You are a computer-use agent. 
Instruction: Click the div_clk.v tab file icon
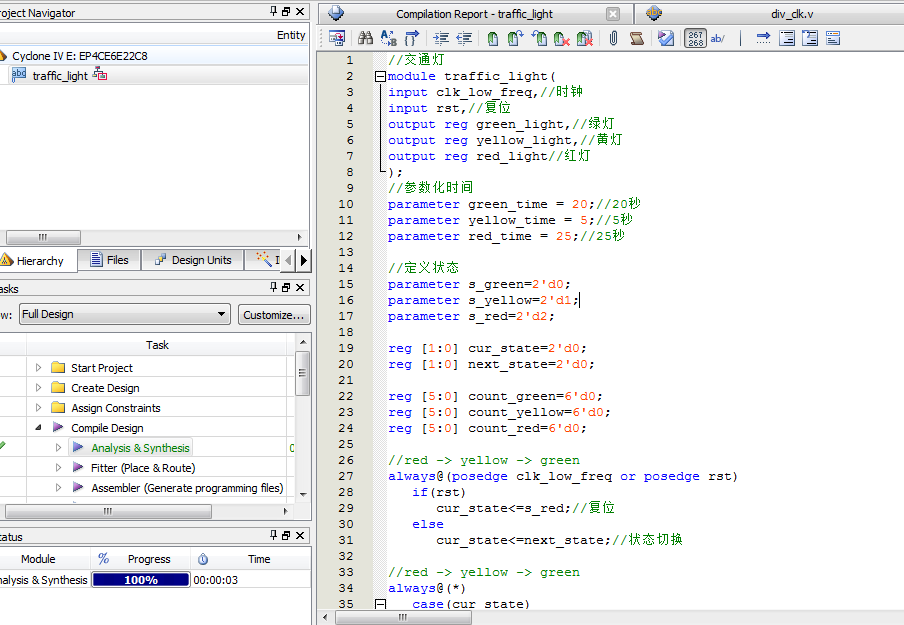click(x=654, y=13)
